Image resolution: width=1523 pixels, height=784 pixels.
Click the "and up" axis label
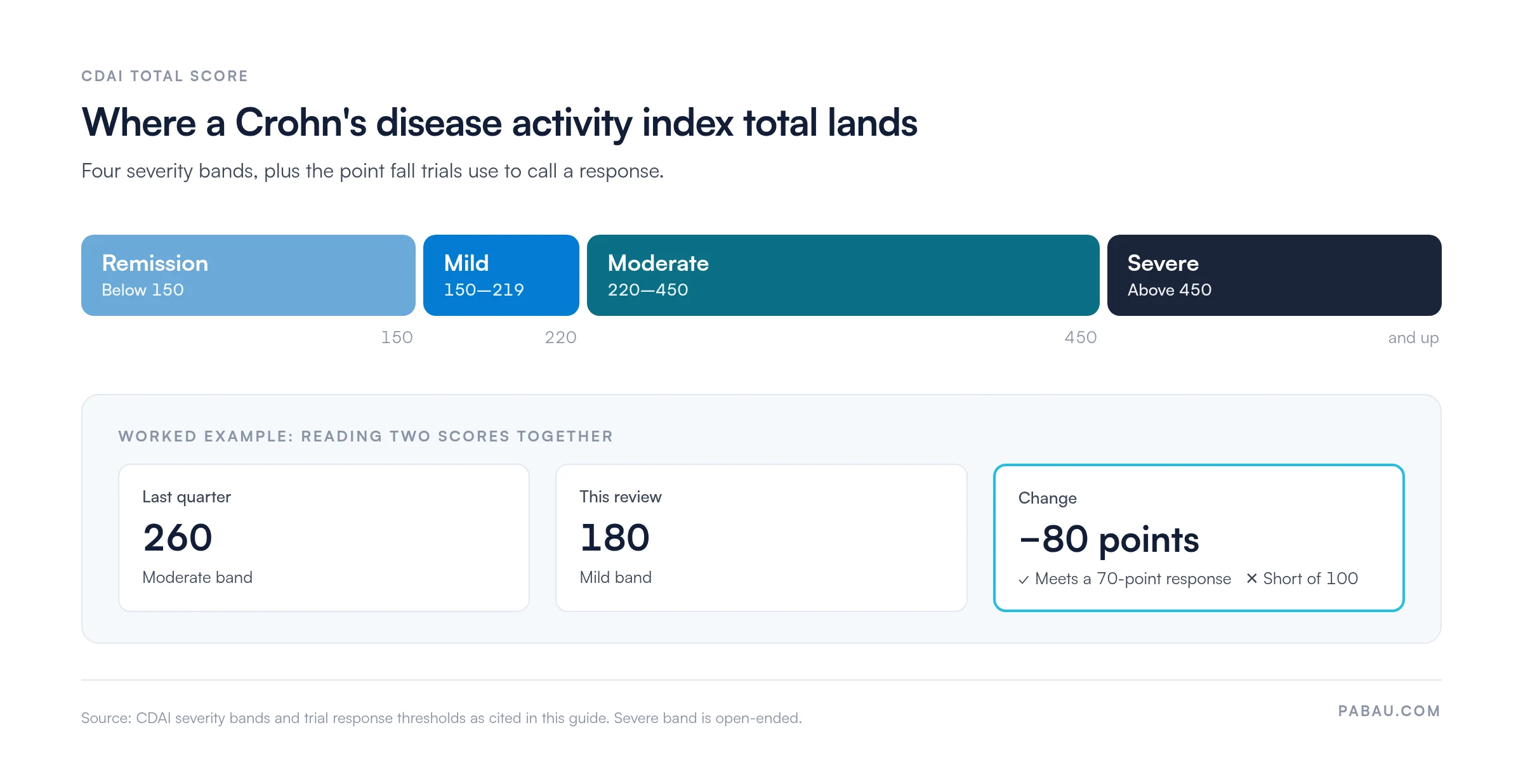click(x=1413, y=338)
